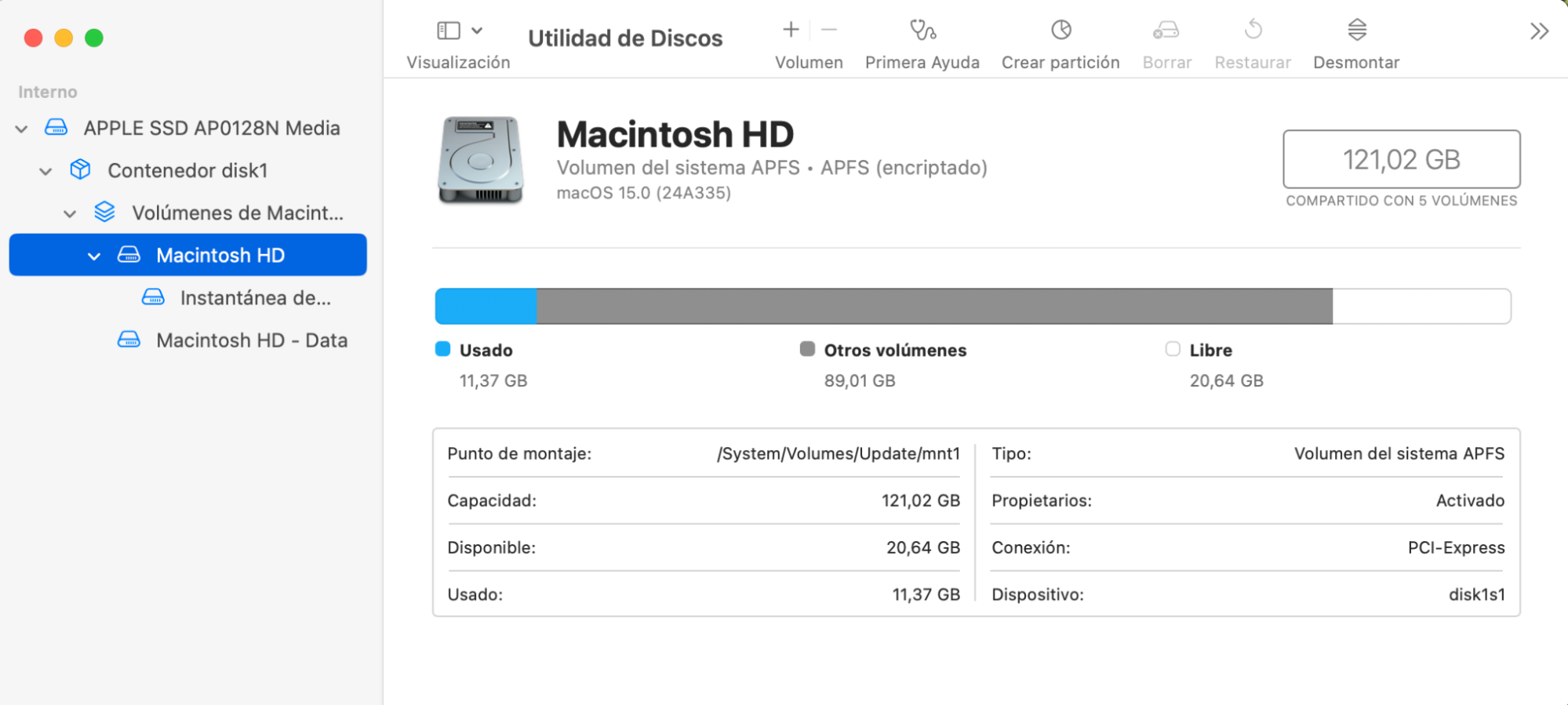Screen dimensions: 1568x705
Task: Click the green zoom window button
Action: (x=94, y=38)
